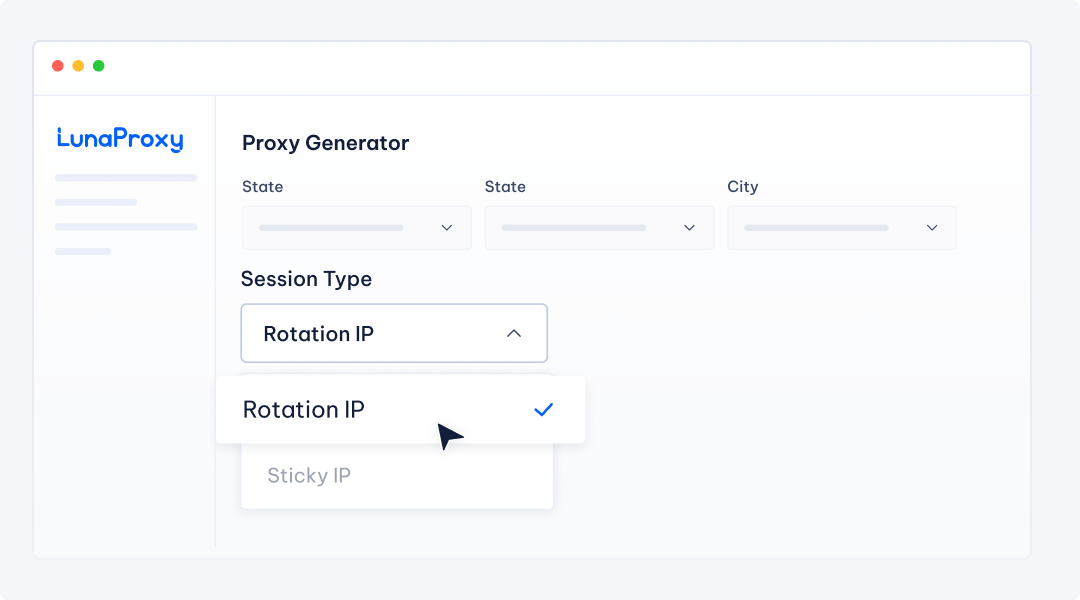Select the second sidebar navigation item
Image resolution: width=1080 pixels, height=600 pixels.
[96, 202]
